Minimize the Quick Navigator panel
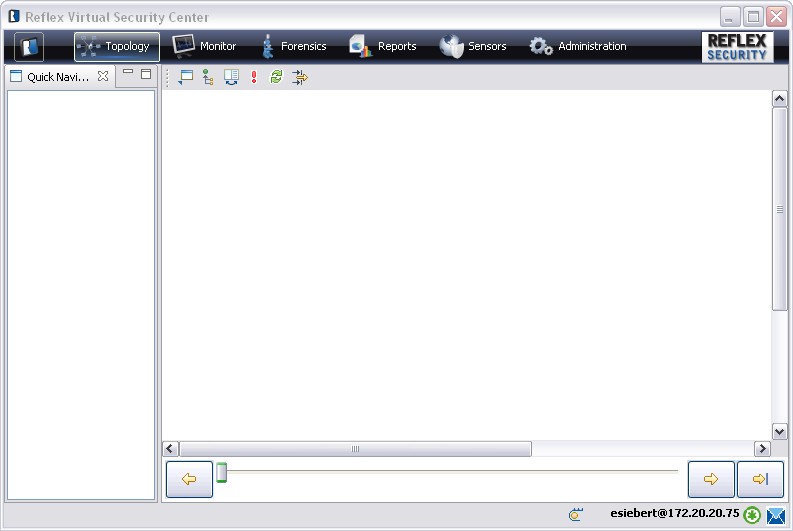Viewport: 793px width, 531px height. [x=128, y=73]
